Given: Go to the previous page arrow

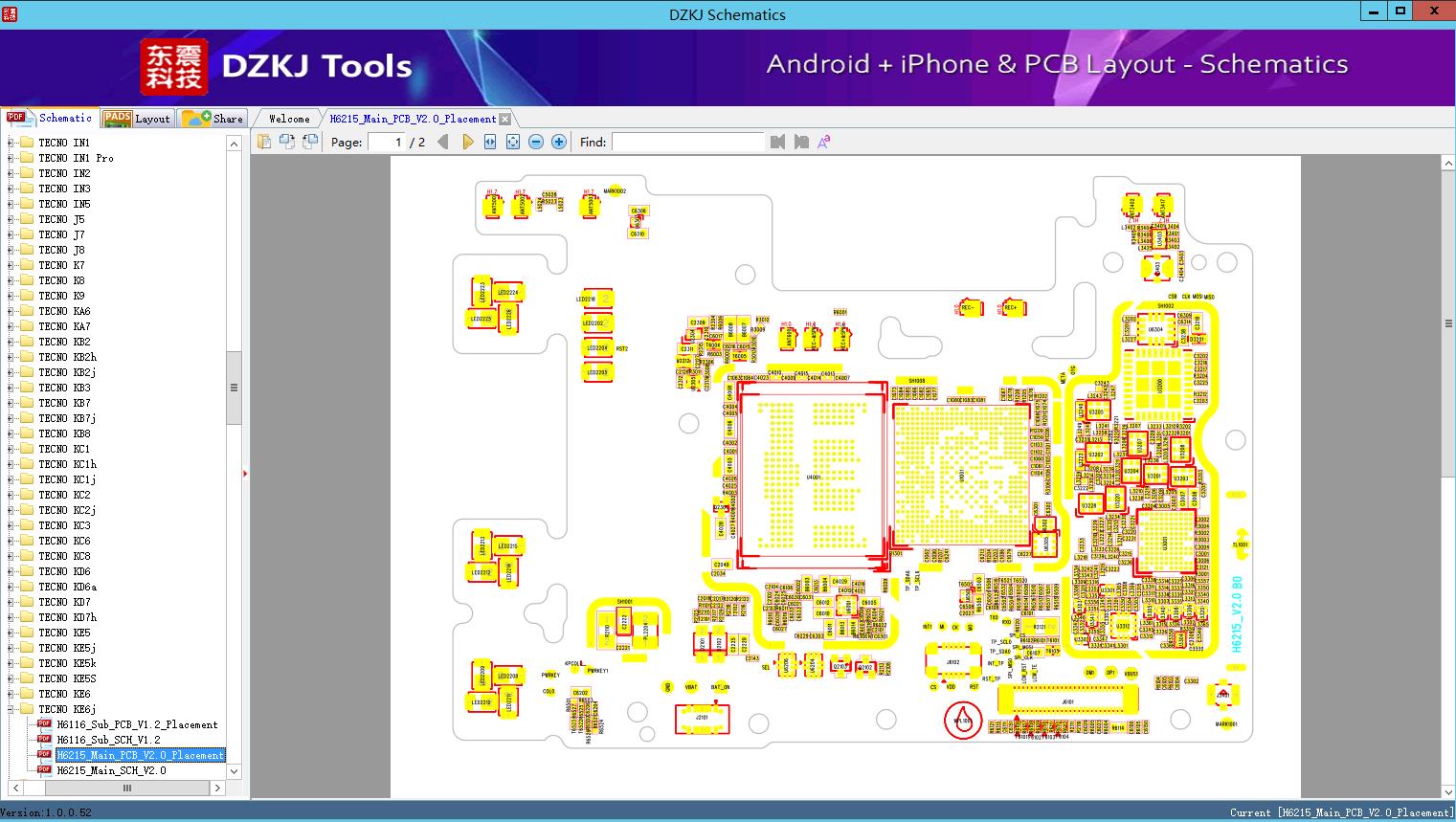Looking at the screenshot, I should [443, 142].
